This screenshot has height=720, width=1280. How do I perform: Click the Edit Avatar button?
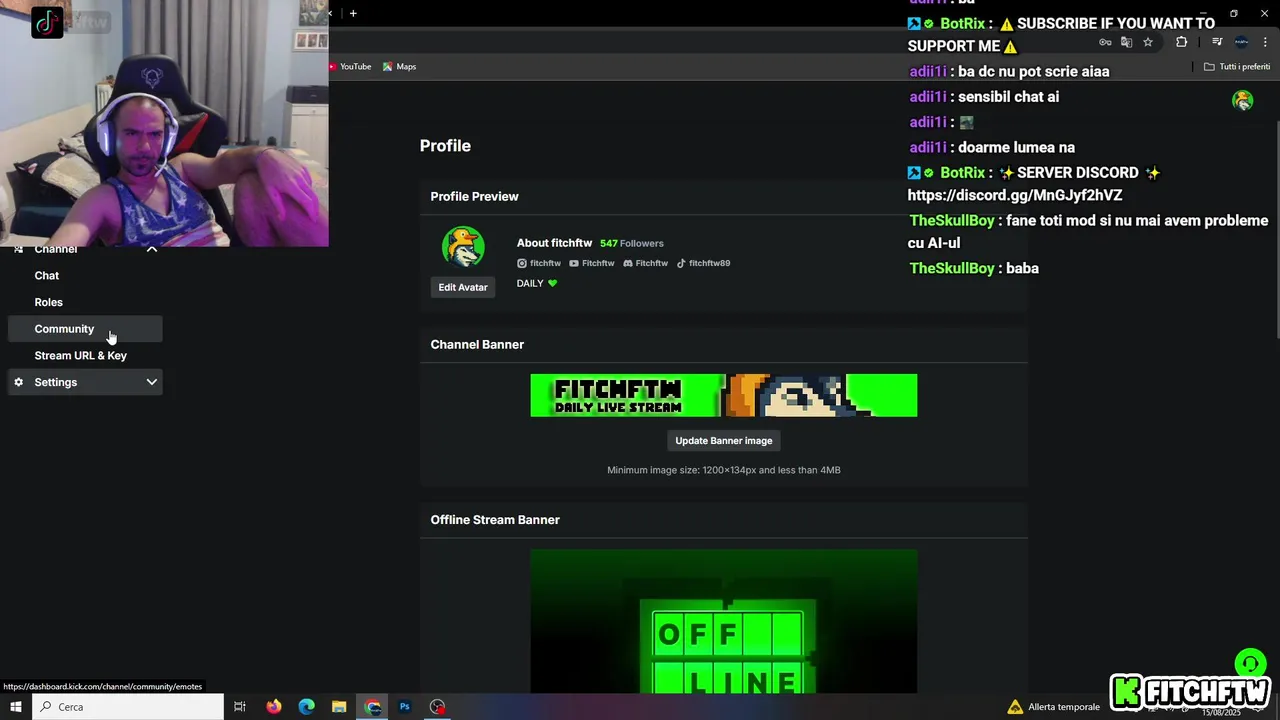coord(463,287)
